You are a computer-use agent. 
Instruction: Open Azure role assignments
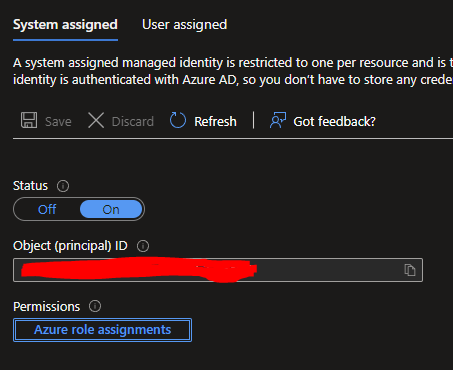(102, 330)
